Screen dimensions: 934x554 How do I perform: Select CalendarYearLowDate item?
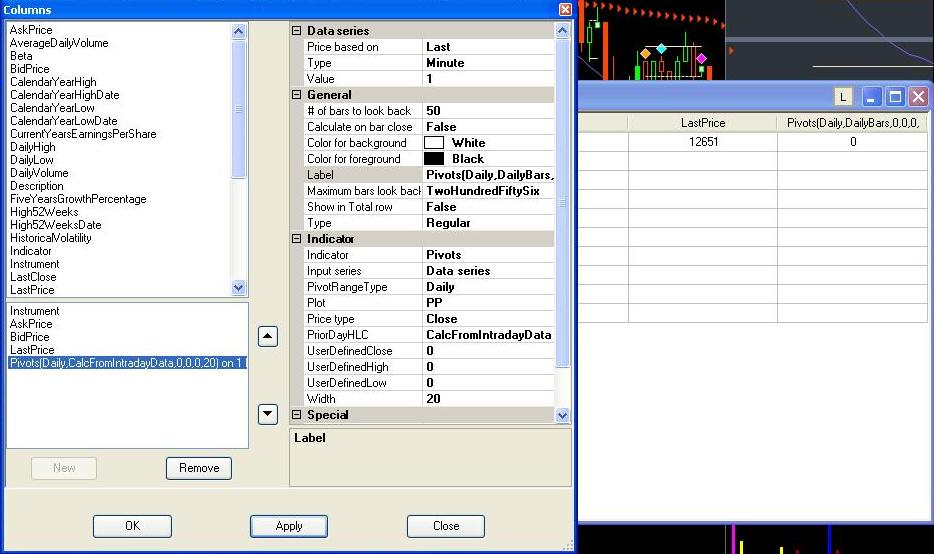point(64,121)
